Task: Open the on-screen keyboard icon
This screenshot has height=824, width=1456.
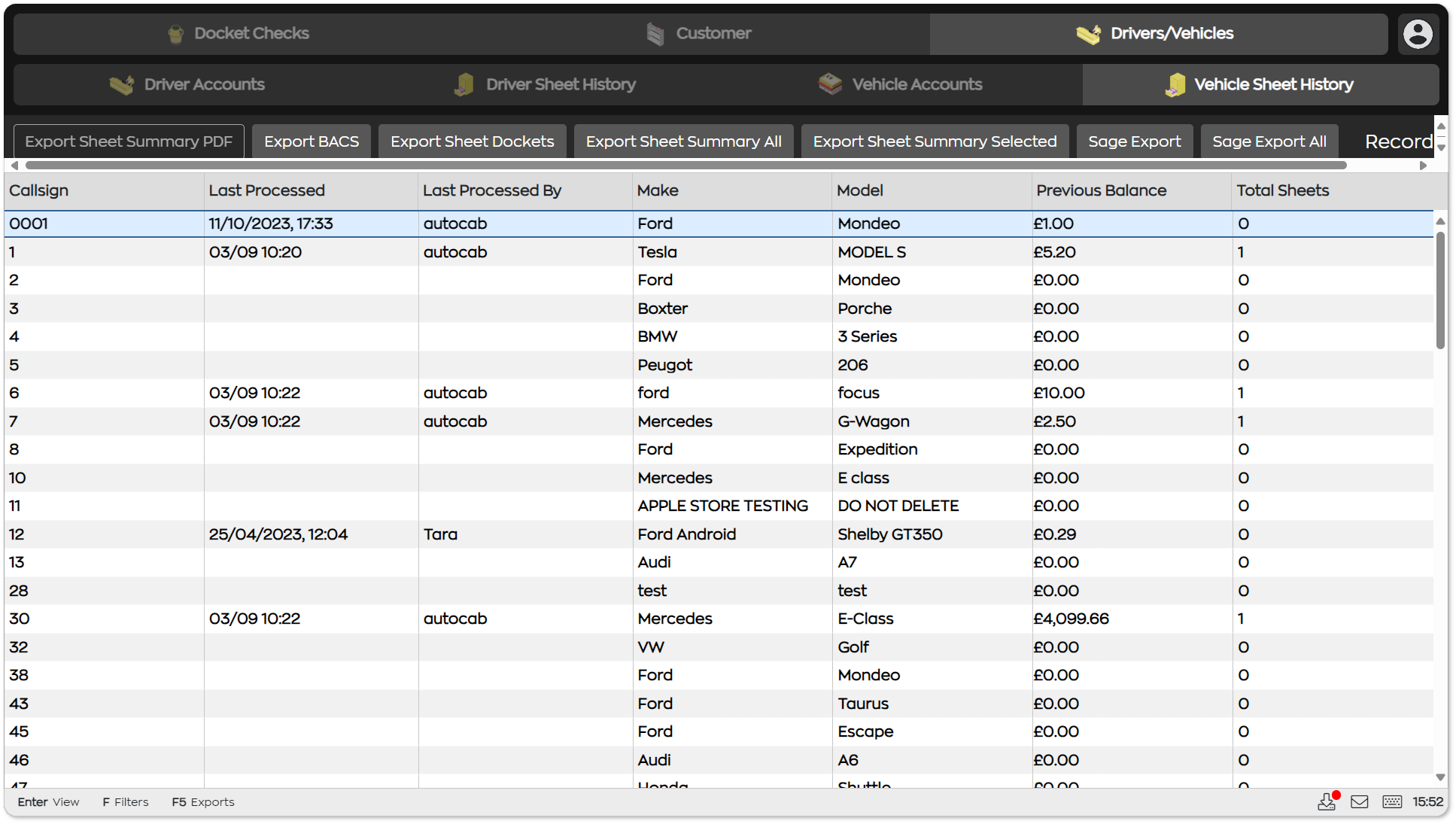Action: tap(1392, 802)
